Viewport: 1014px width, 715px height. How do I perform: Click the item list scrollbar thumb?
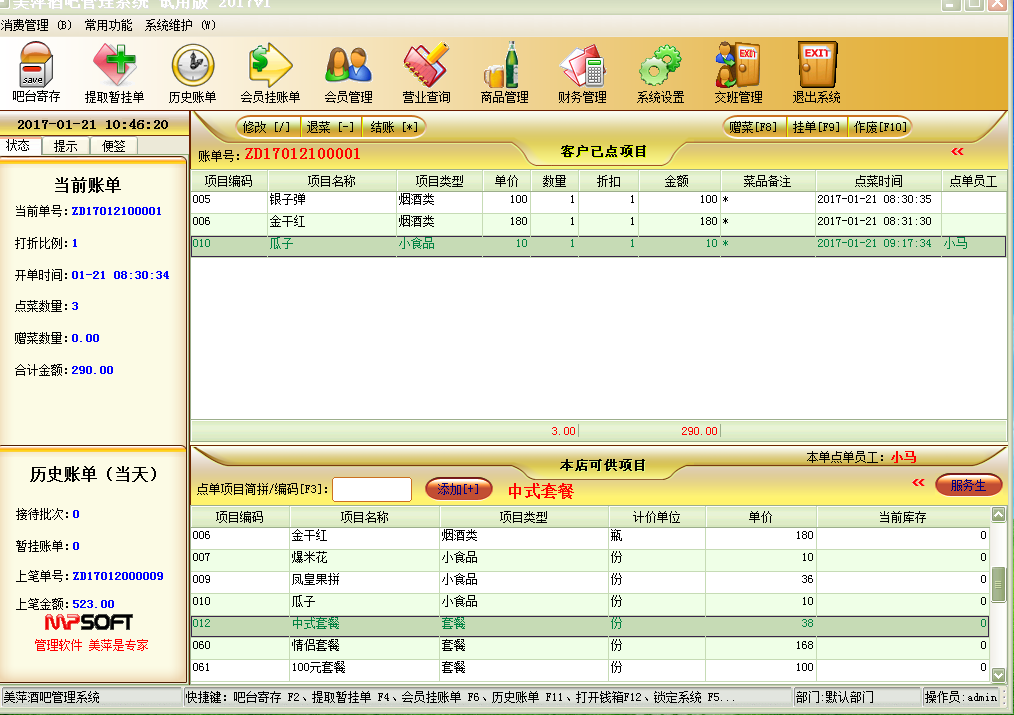(x=998, y=584)
